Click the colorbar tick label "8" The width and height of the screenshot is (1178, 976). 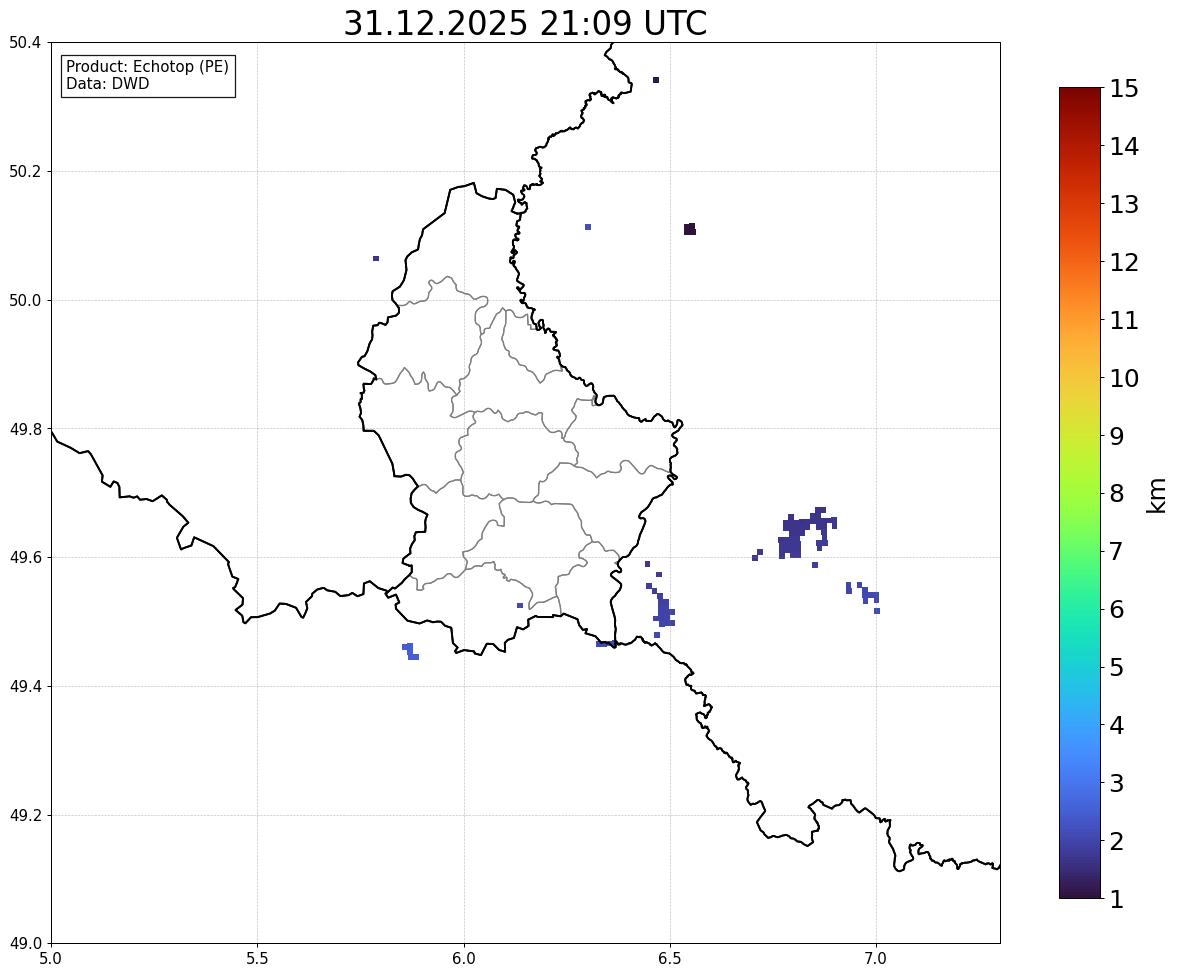pyautogui.click(x=1117, y=494)
